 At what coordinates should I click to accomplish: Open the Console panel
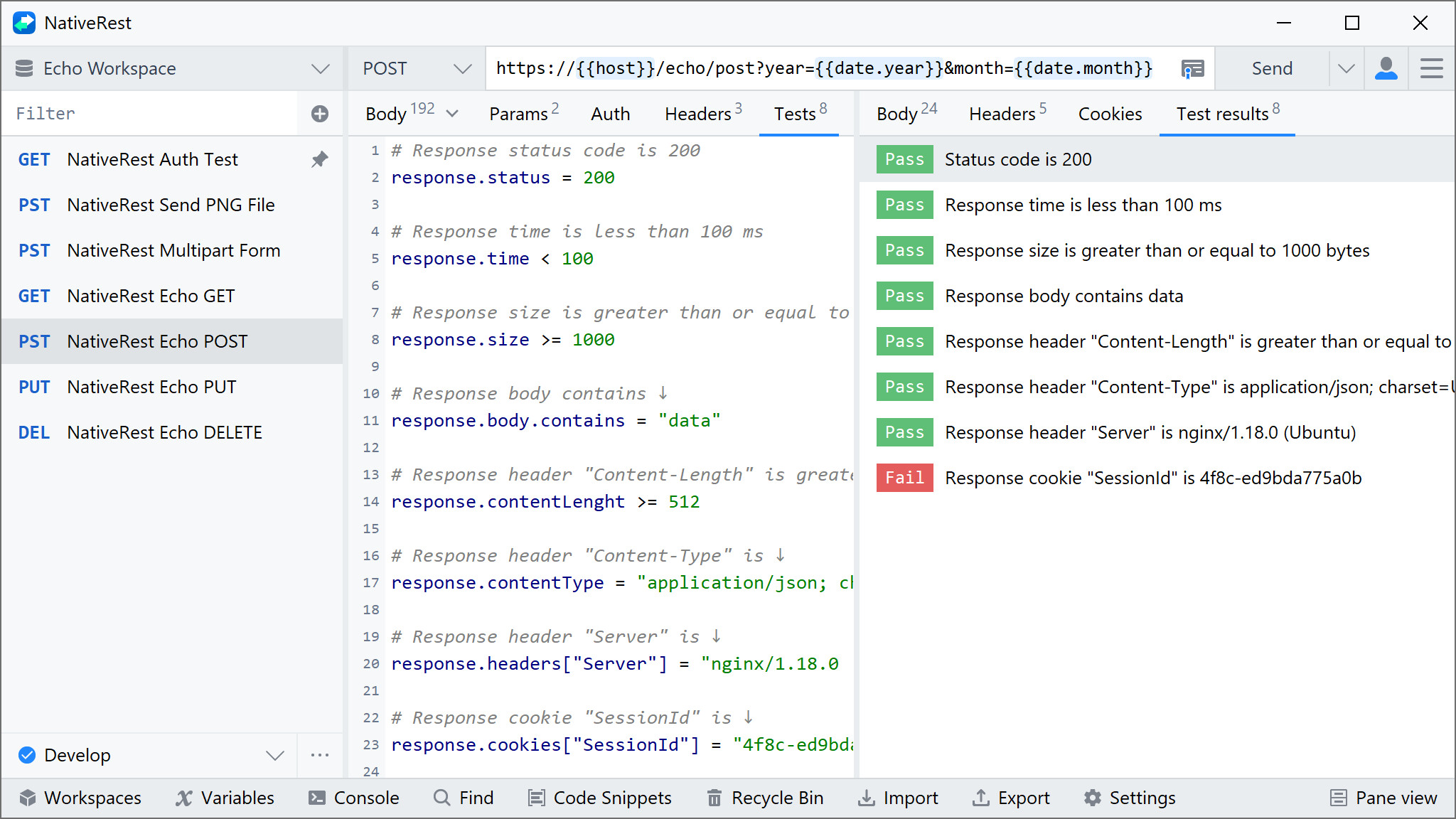tap(353, 798)
